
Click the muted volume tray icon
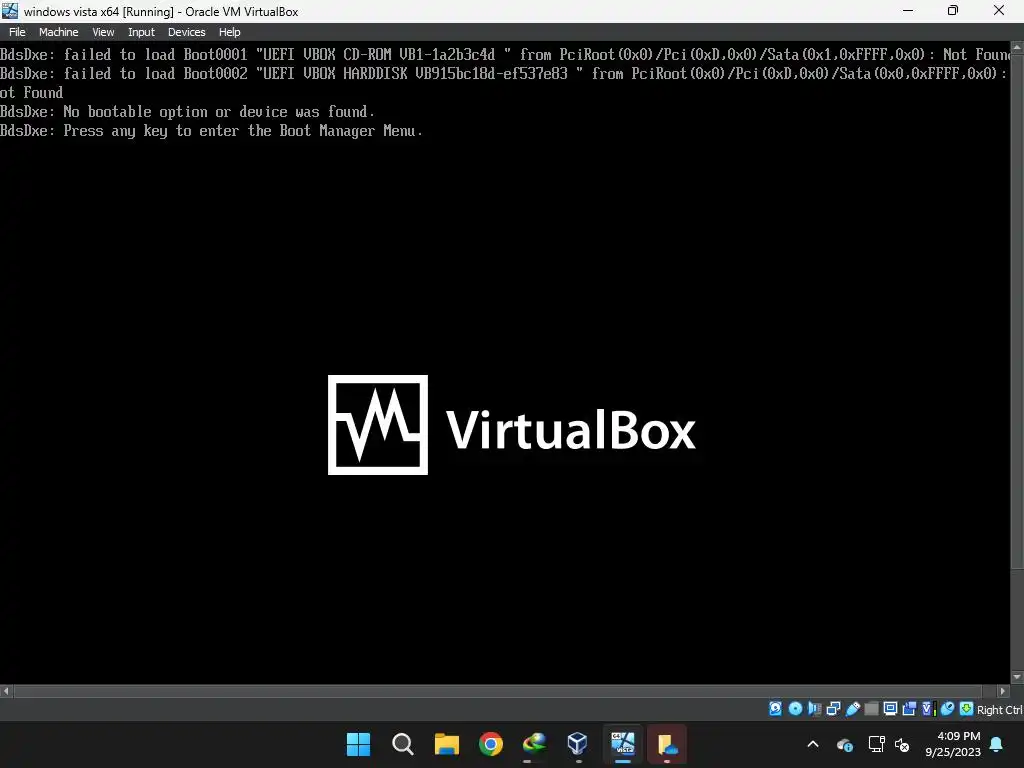point(902,744)
